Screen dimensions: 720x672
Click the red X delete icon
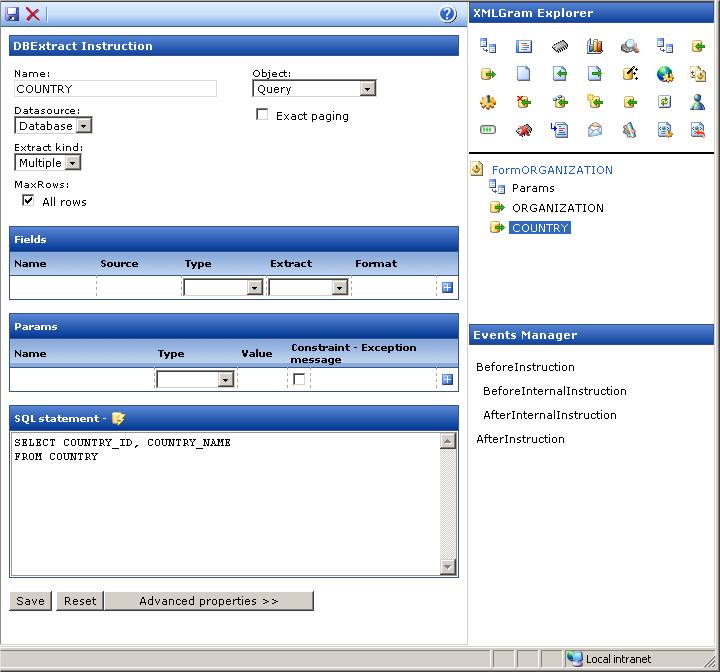33,14
